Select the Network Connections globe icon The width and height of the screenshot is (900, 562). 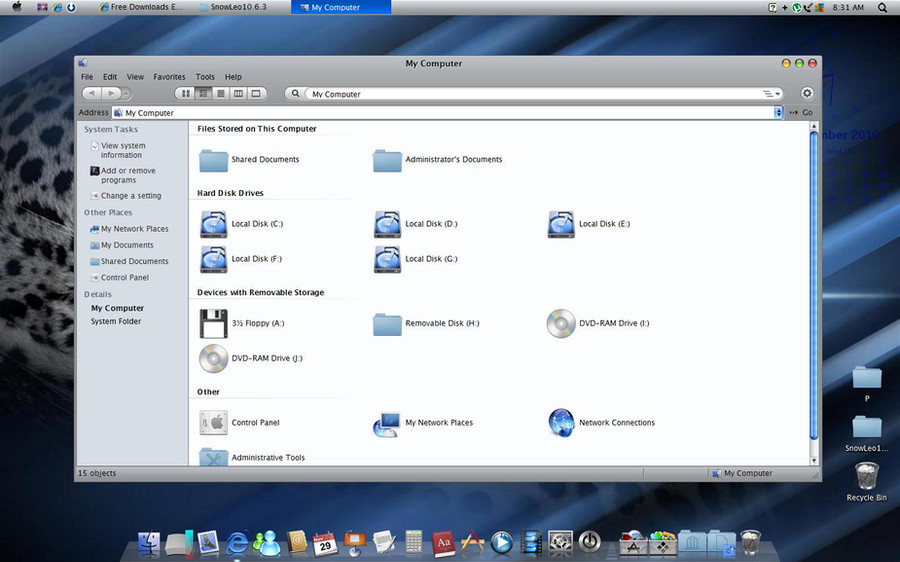pos(561,423)
